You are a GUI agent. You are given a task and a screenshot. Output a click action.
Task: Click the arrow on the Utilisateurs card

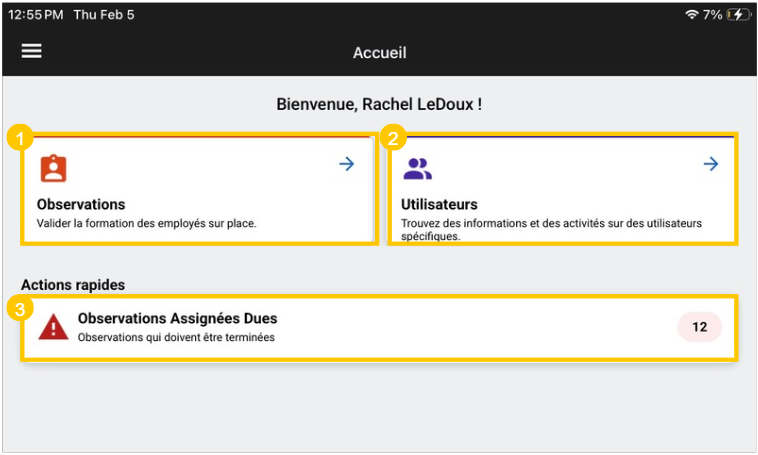pos(711,164)
